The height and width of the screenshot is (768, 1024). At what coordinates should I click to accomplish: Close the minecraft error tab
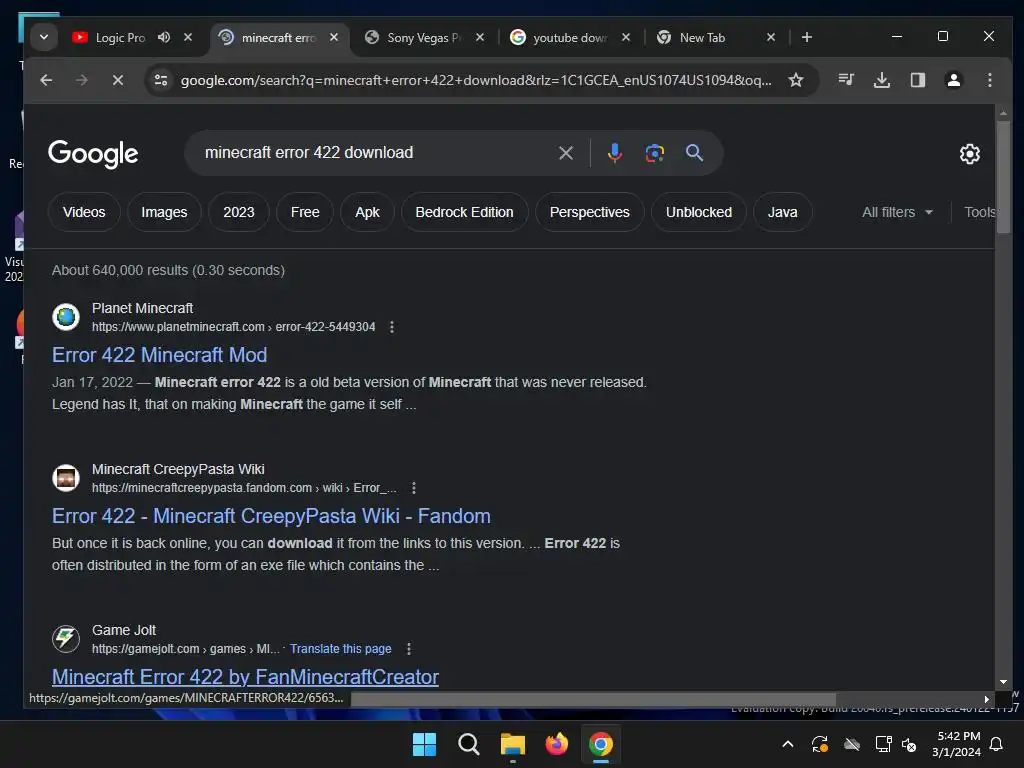point(334,37)
